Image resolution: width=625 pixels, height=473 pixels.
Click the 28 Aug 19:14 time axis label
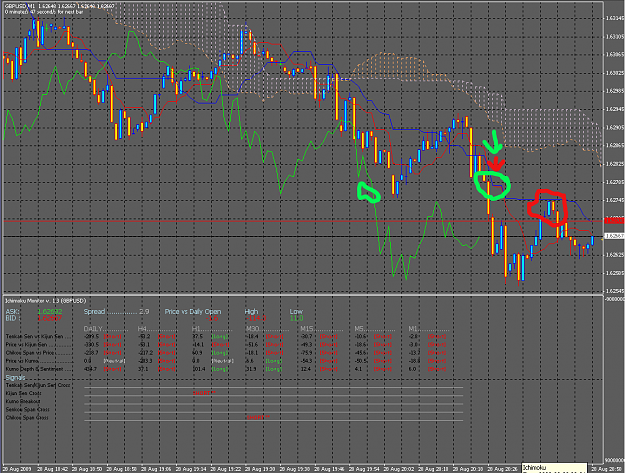189,469
